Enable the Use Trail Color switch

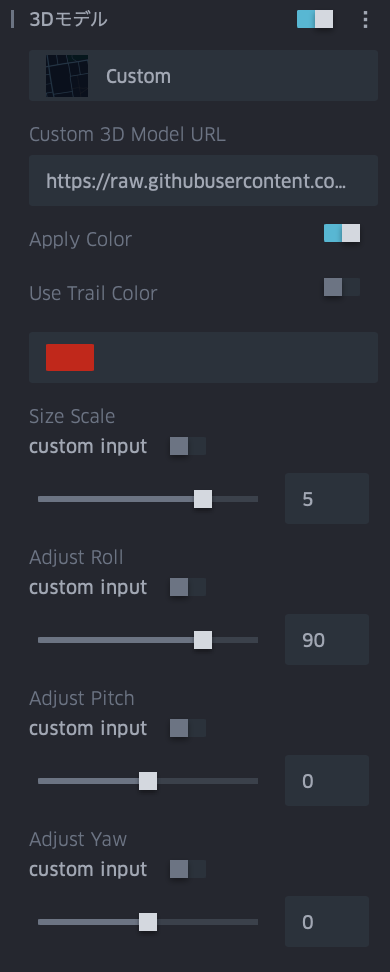[x=342, y=287]
